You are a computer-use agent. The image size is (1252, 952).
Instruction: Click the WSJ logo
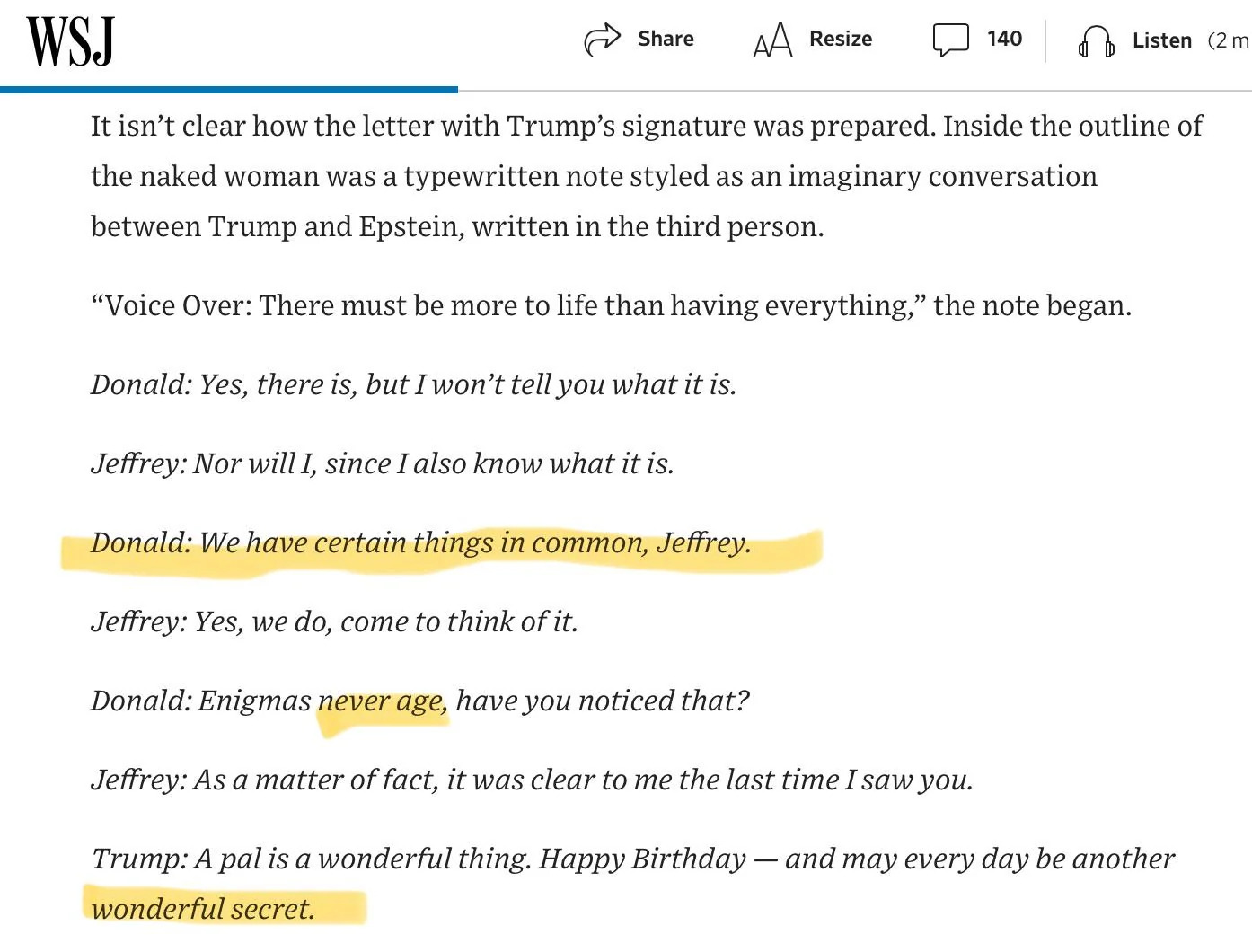70,42
